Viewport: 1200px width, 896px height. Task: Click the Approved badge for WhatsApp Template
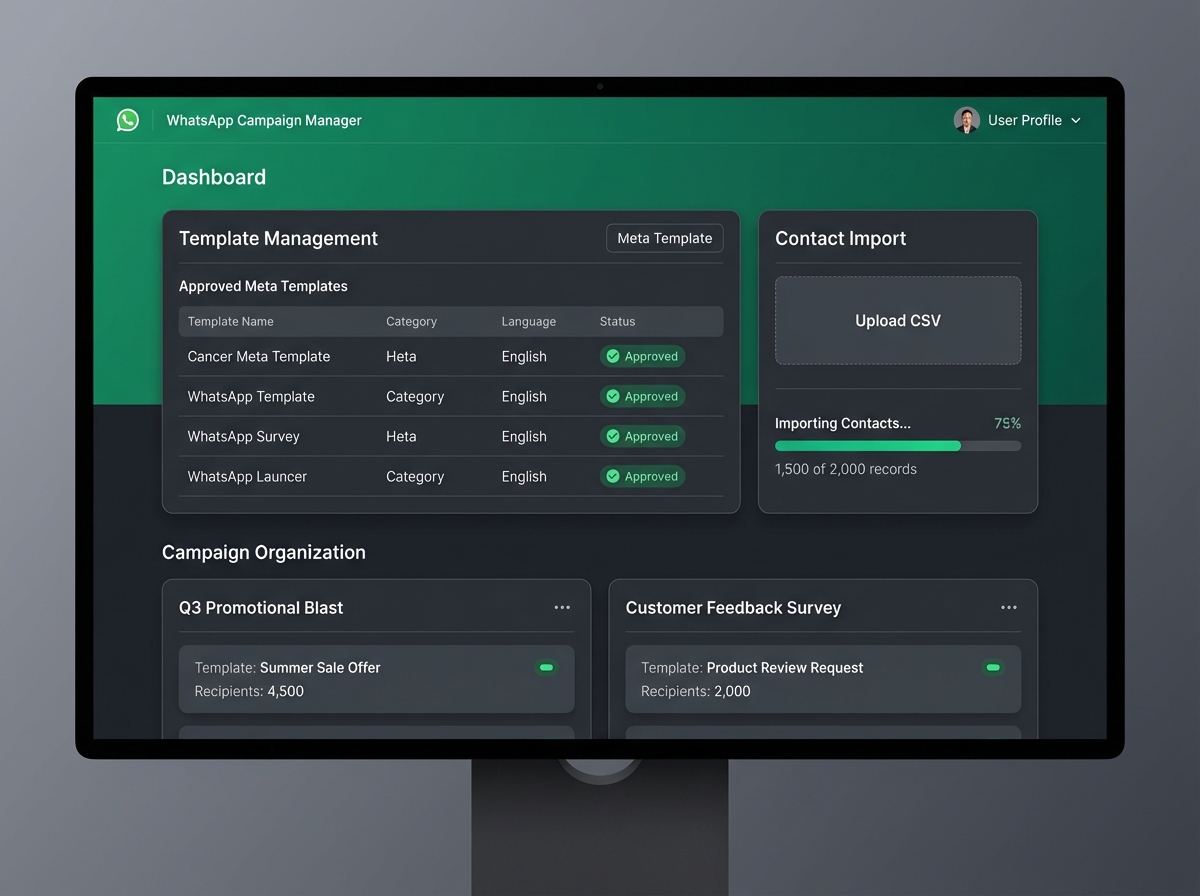(642, 396)
